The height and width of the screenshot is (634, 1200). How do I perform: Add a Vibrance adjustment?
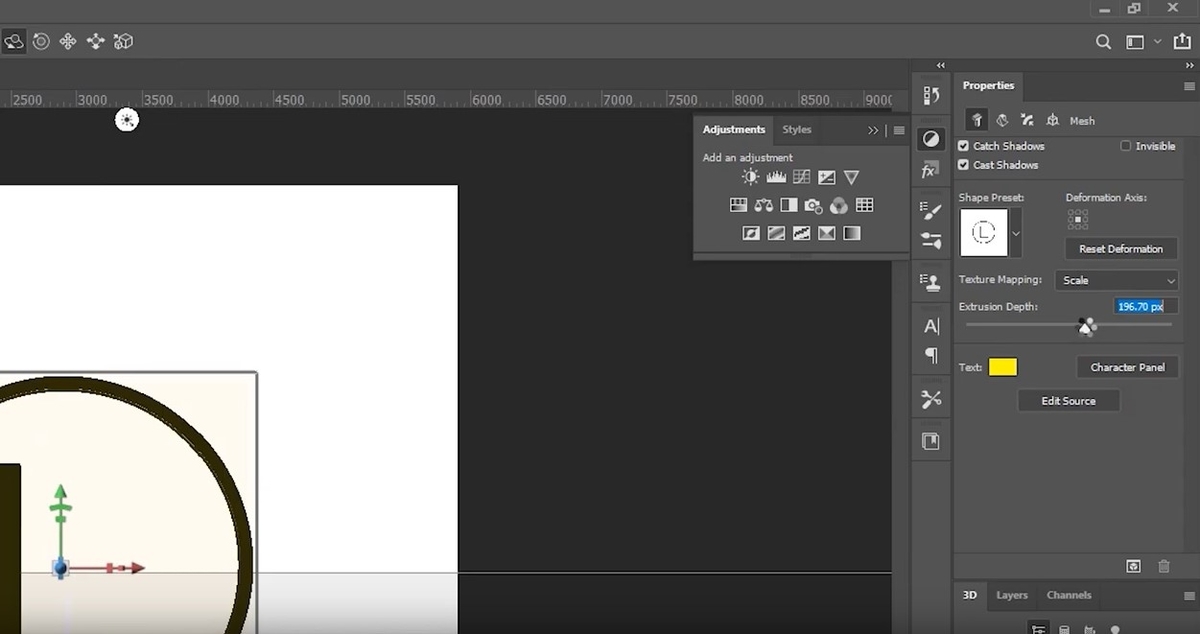(851, 177)
